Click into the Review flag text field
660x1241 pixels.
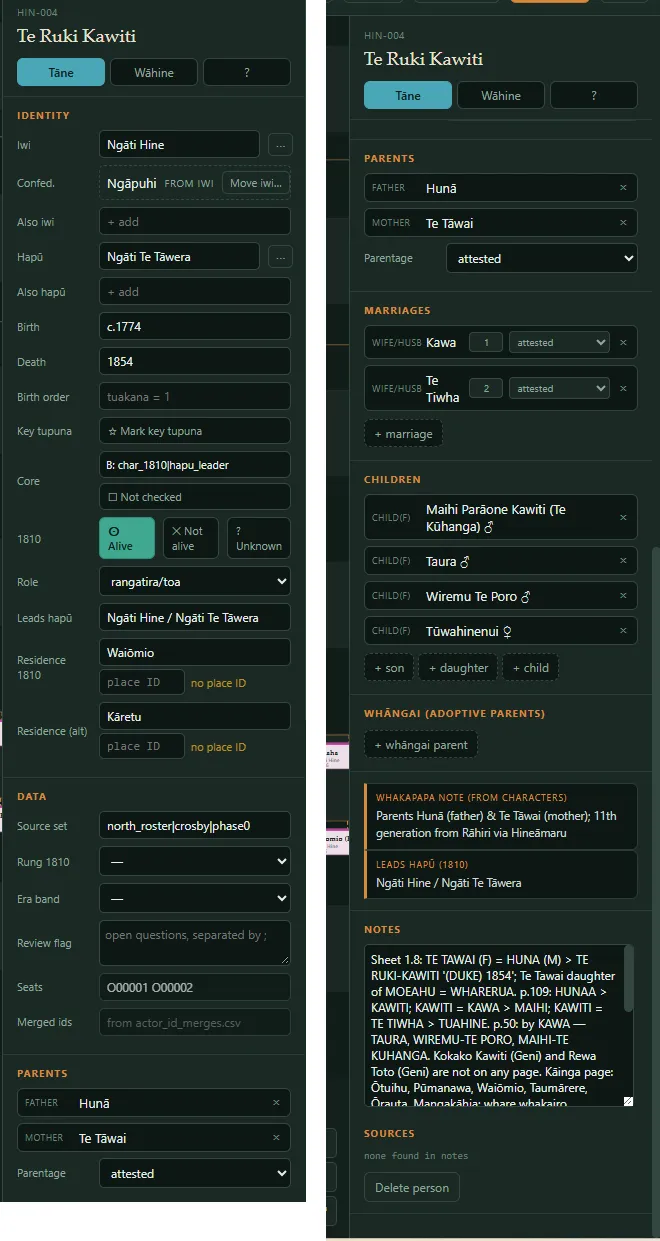pos(195,943)
